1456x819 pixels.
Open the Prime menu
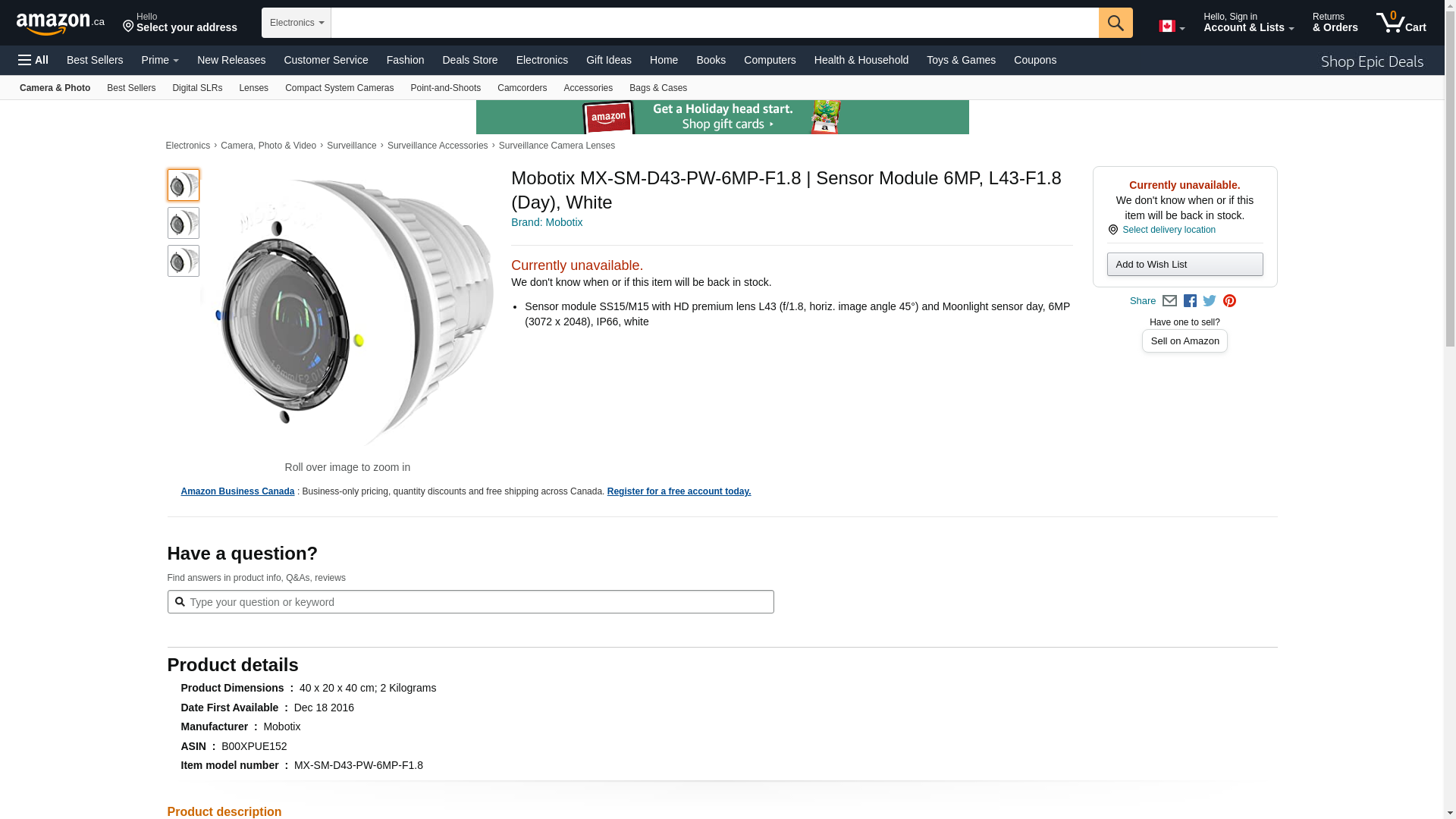pos(160,60)
